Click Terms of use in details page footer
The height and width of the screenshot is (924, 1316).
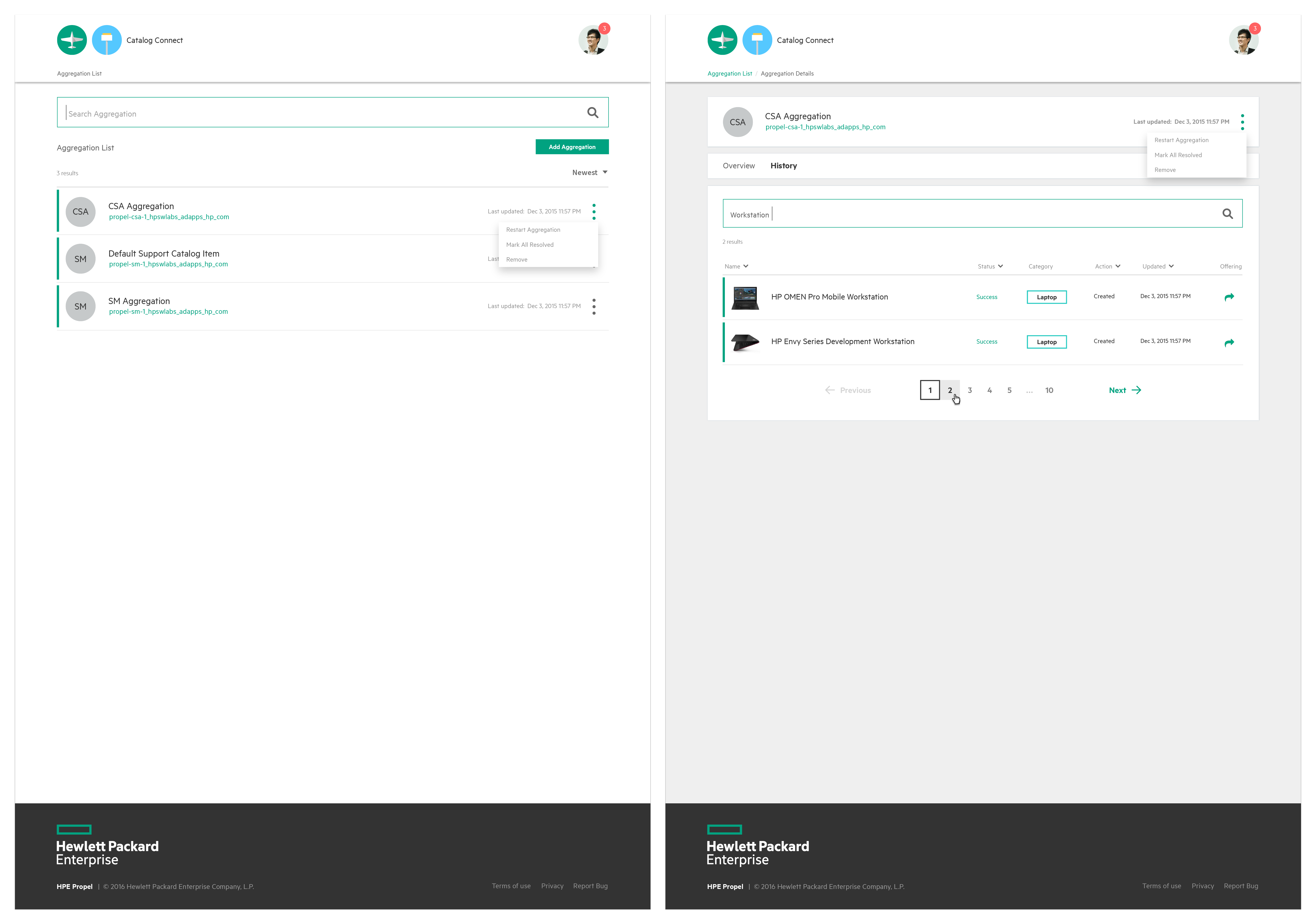click(1162, 886)
